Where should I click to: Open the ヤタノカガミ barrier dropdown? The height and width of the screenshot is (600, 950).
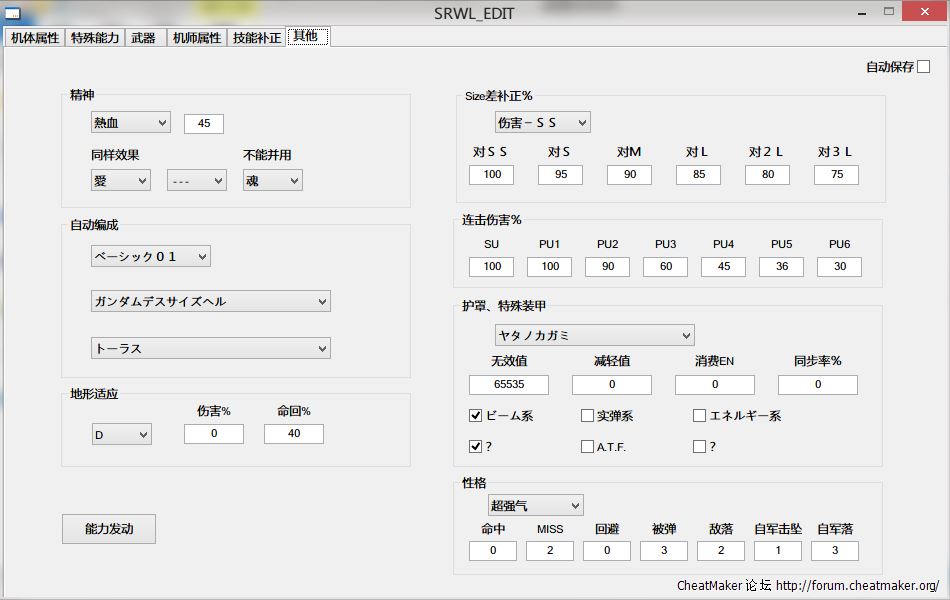click(594, 334)
